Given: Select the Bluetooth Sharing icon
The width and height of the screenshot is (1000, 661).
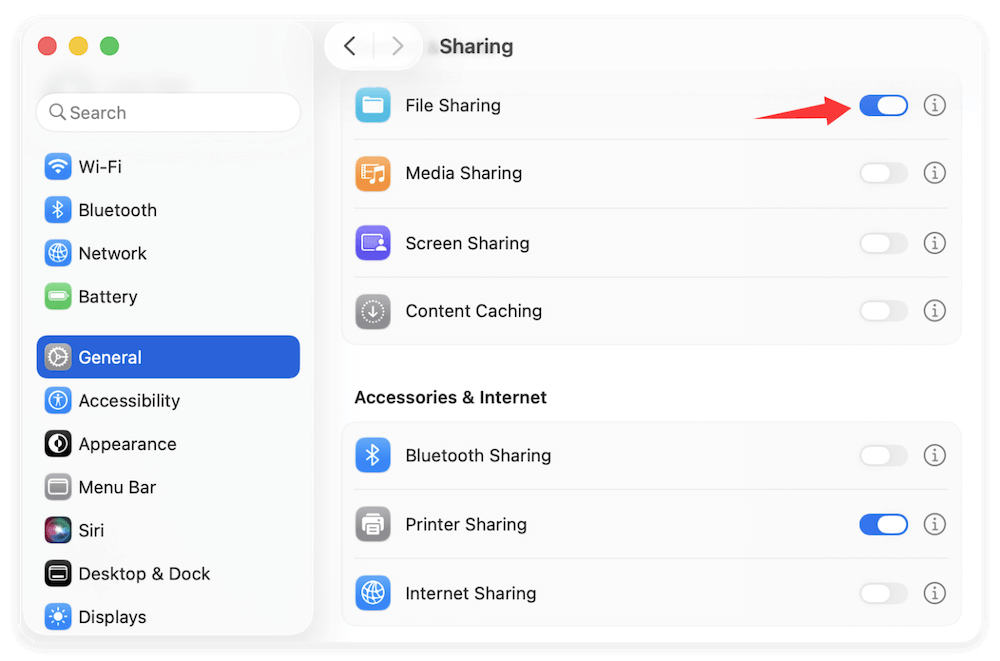Looking at the screenshot, I should (372, 455).
